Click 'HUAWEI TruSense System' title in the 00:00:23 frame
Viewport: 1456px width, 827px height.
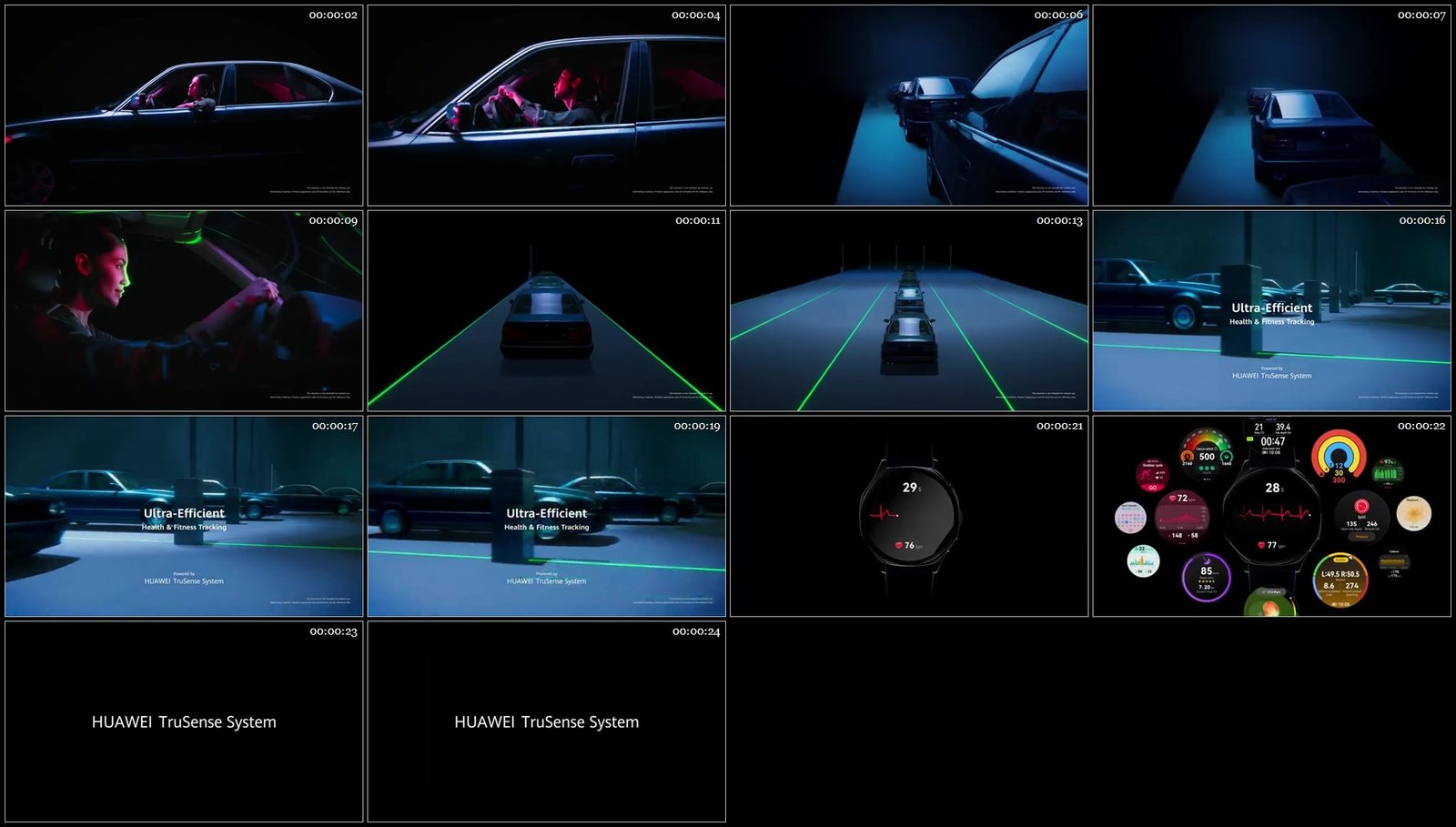pyautogui.click(x=184, y=722)
